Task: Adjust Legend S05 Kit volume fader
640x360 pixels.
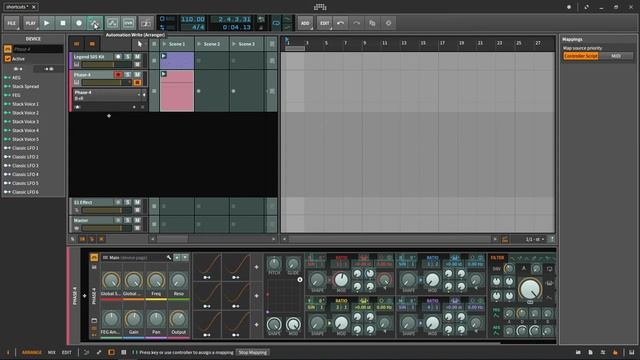Action: pos(107,64)
